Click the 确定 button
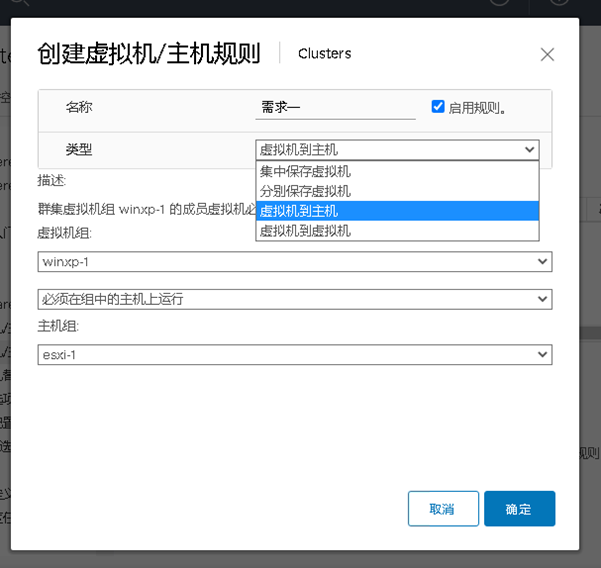The height and width of the screenshot is (568, 601). point(519,509)
